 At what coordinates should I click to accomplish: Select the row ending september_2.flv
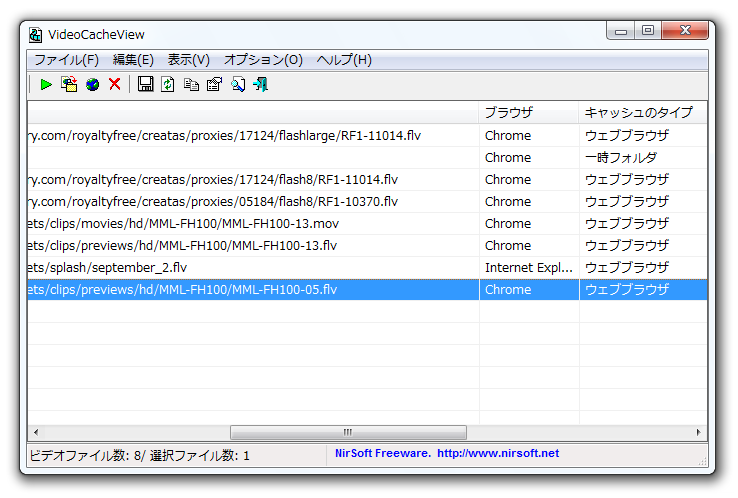click(367, 268)
